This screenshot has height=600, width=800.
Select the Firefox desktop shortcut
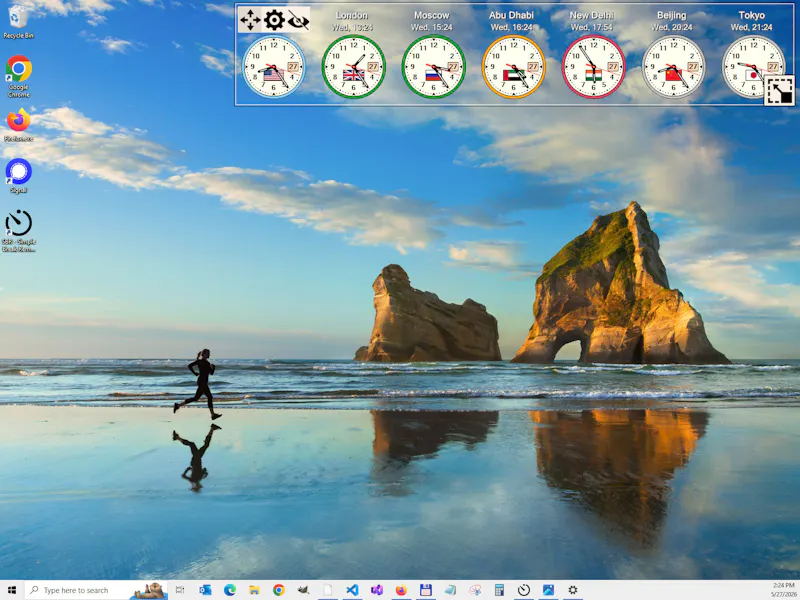point(18,124)
